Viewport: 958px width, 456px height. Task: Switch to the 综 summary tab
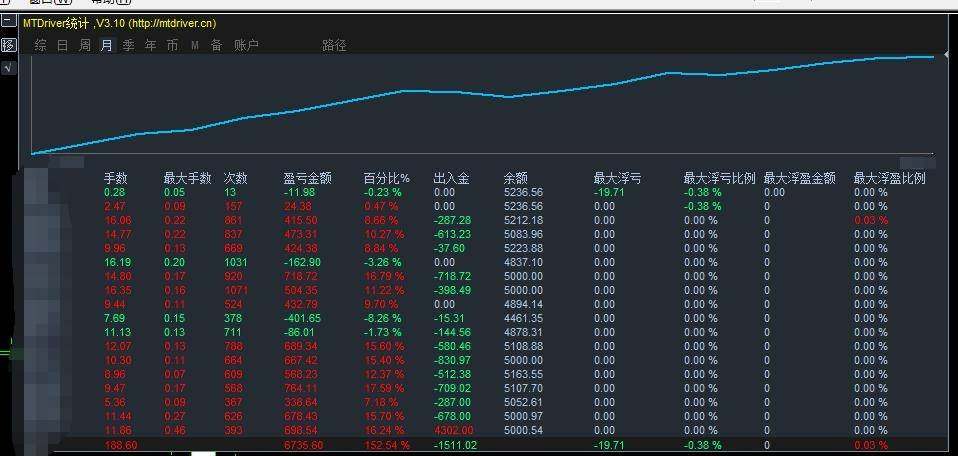pos(40,45)
